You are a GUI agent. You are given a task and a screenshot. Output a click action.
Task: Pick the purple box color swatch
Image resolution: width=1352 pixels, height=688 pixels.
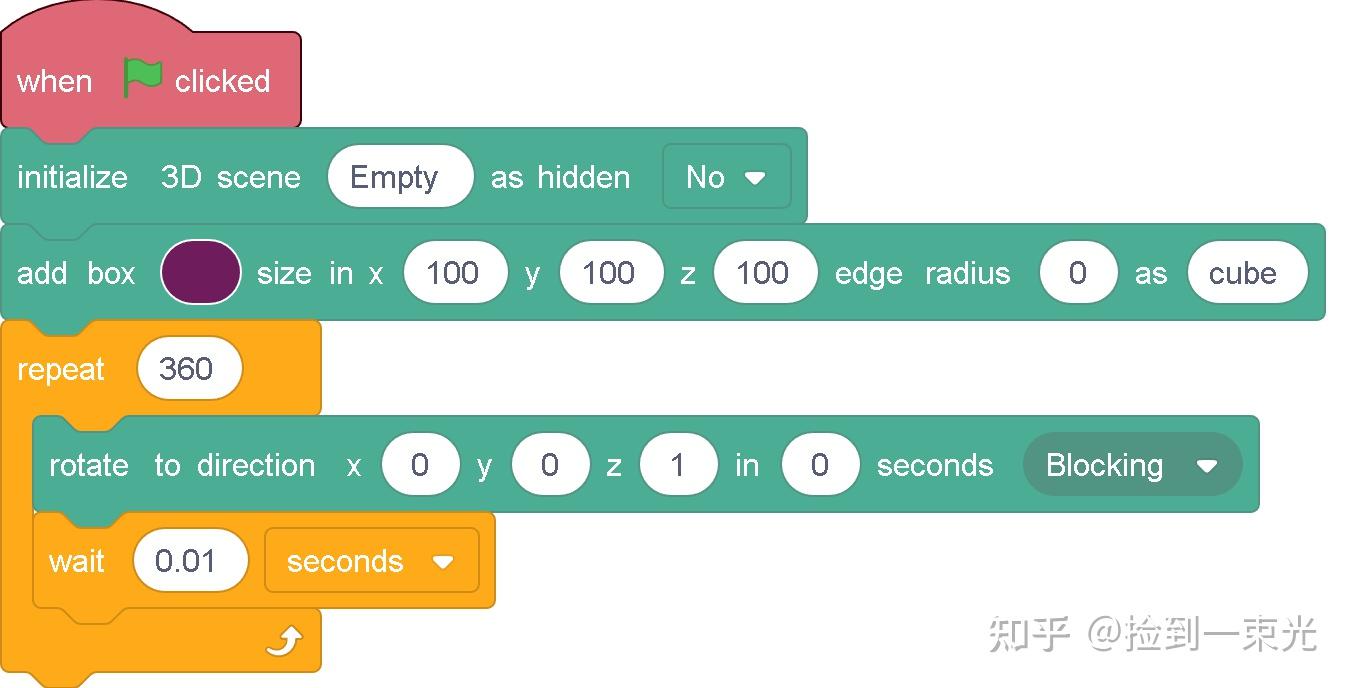[x=200, y=273]
